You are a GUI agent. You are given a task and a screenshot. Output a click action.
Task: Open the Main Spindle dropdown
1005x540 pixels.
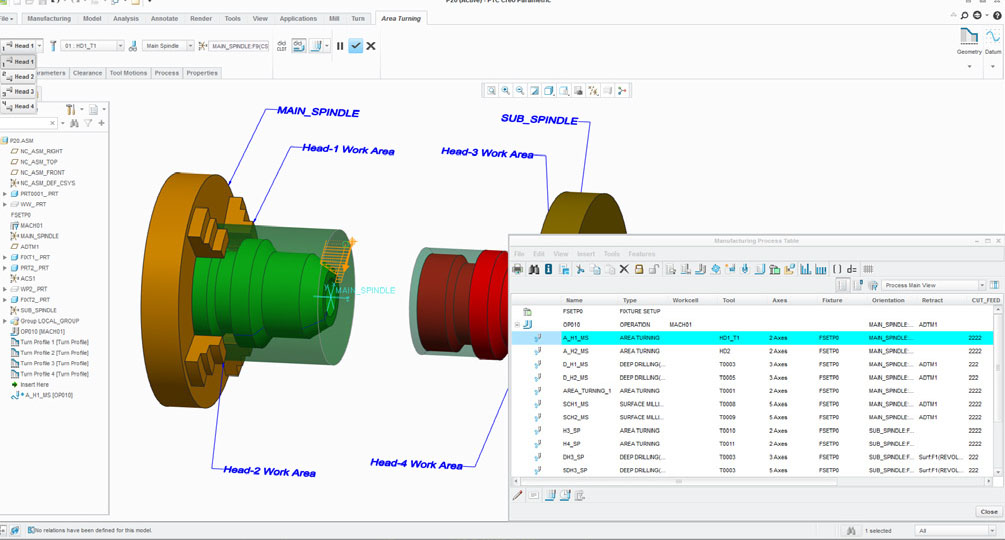pyautogui.click(x=190, y=45)
